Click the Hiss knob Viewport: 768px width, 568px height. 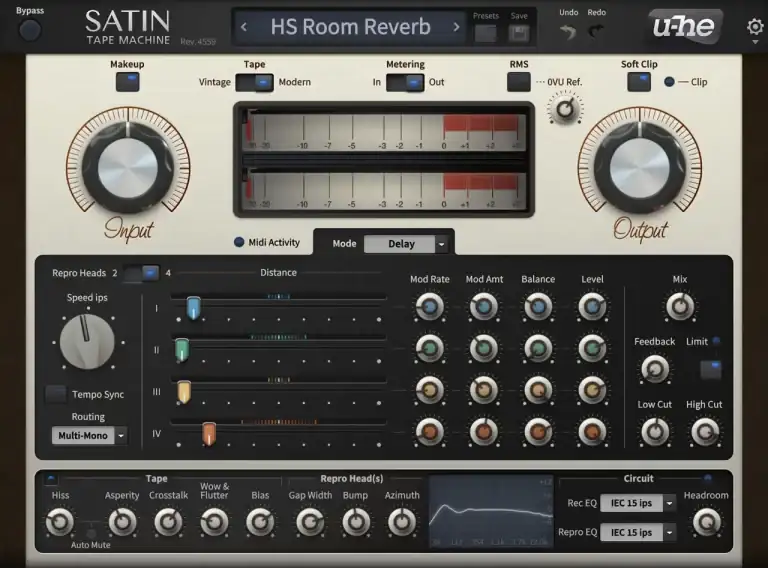[x=60, y=522]
